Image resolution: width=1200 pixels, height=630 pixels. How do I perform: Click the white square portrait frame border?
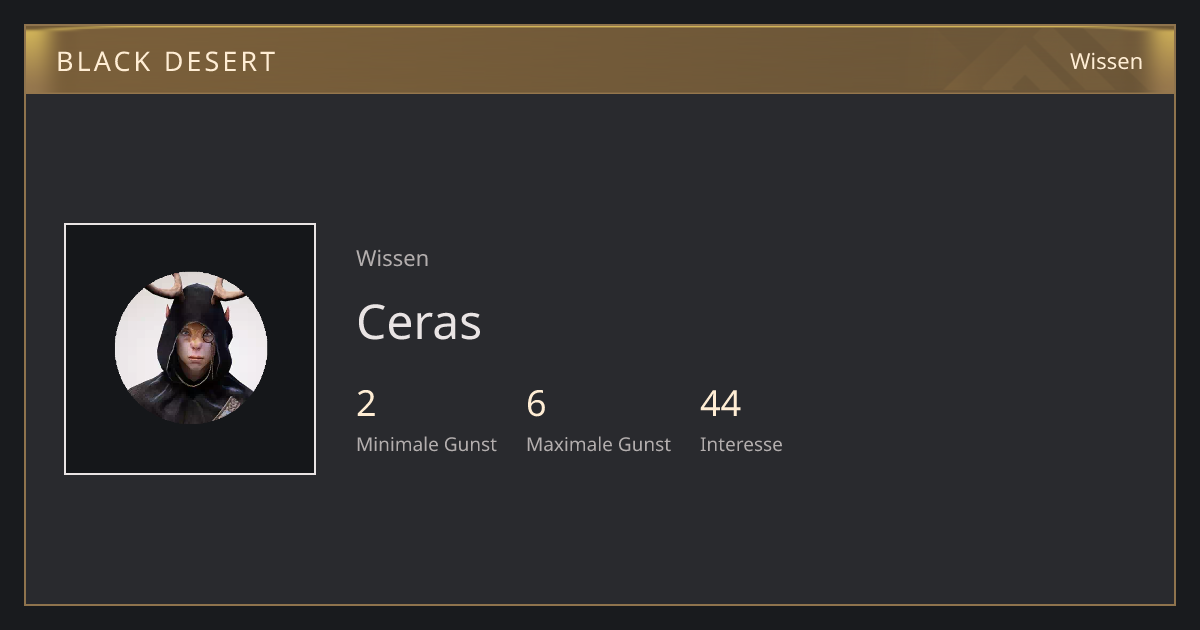tap(190, 225)
